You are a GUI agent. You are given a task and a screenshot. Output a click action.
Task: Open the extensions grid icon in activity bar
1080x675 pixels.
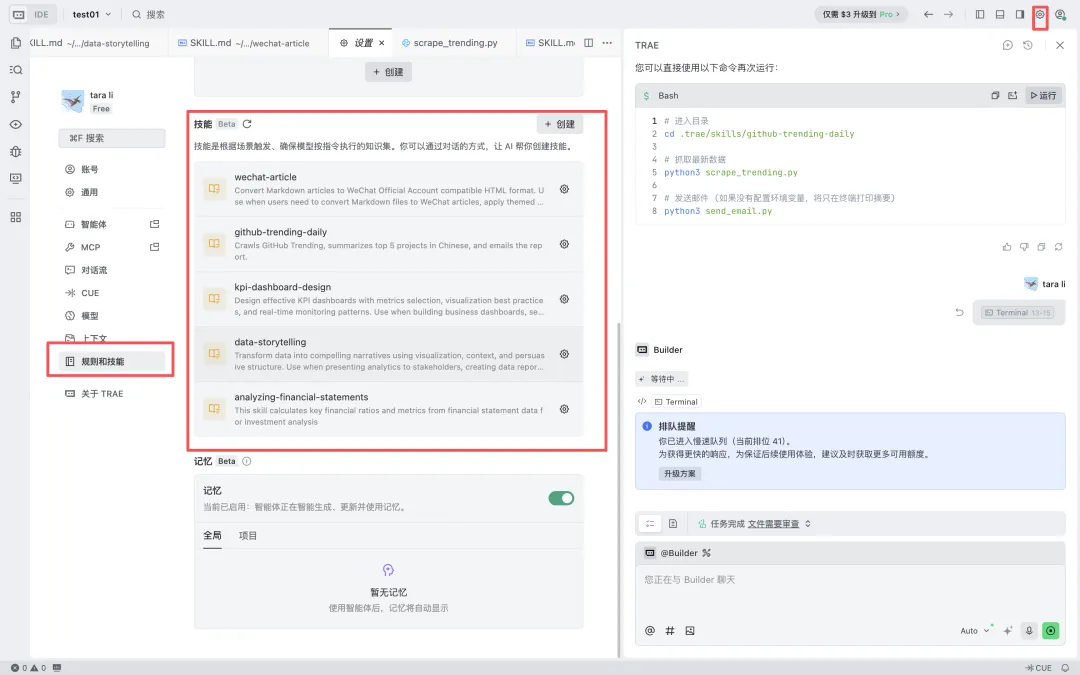(15, 217)
